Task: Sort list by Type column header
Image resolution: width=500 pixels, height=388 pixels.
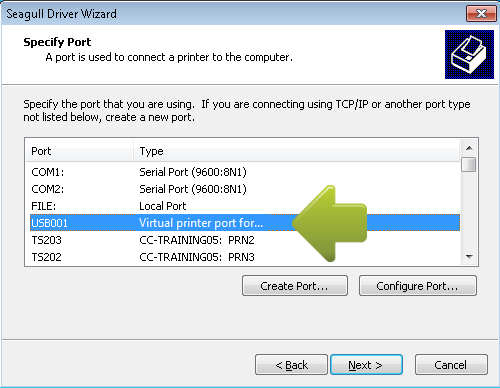Action: coord(297,151)
